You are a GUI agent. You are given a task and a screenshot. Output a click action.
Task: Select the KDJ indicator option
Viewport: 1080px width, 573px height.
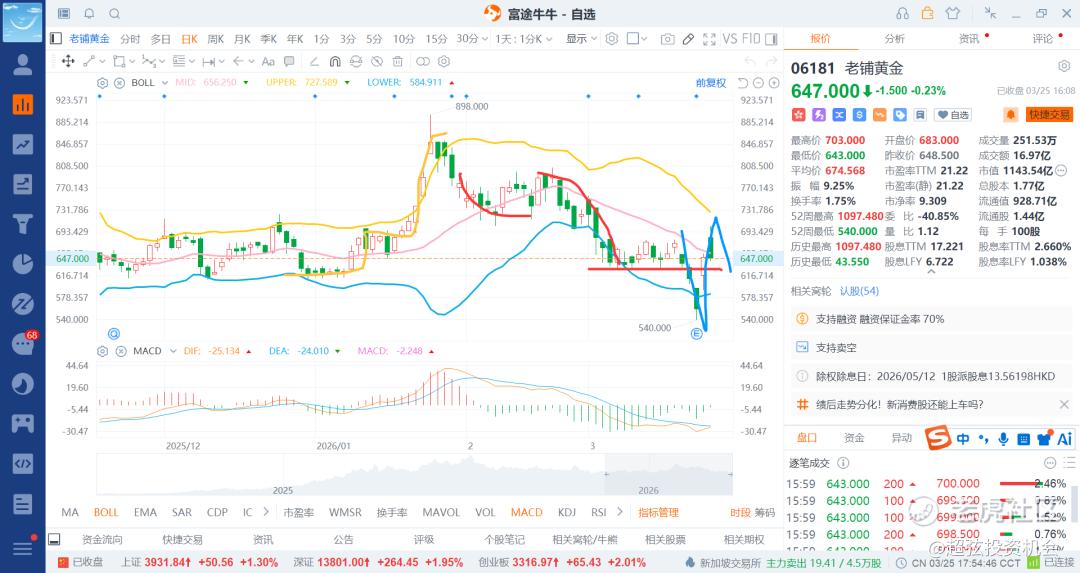tap(566, 512)
